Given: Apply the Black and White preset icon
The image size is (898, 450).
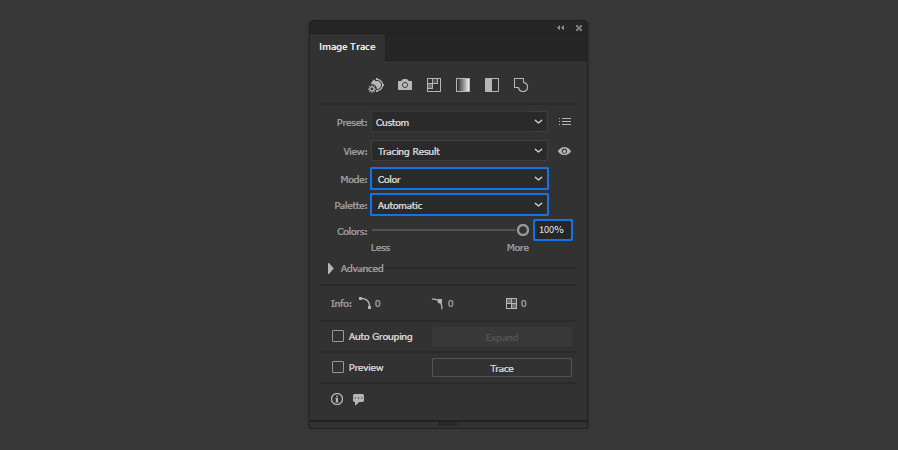Looking at the screenshot, I should click(x=492, y=85).
